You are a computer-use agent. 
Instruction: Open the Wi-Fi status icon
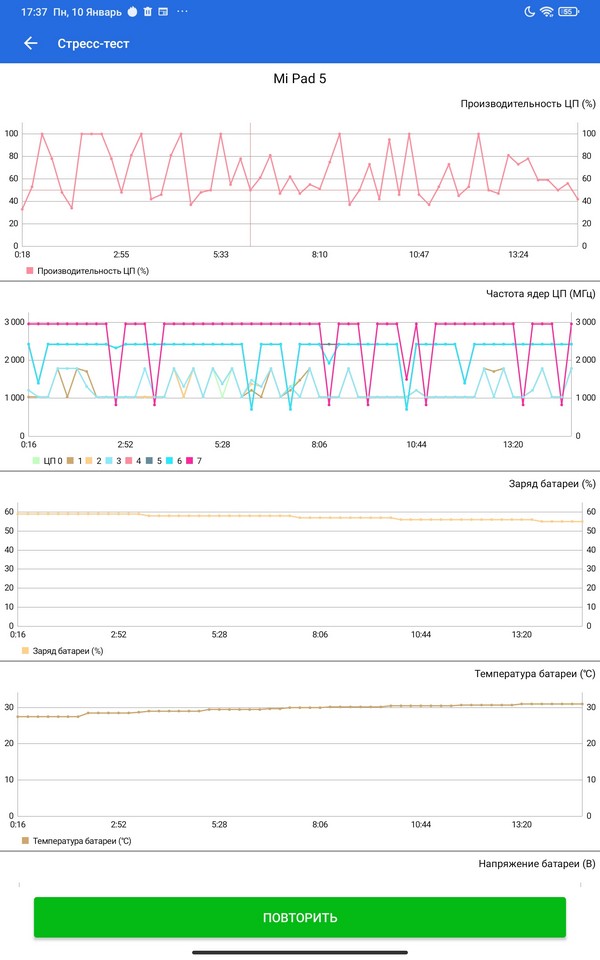coord(547,12)
